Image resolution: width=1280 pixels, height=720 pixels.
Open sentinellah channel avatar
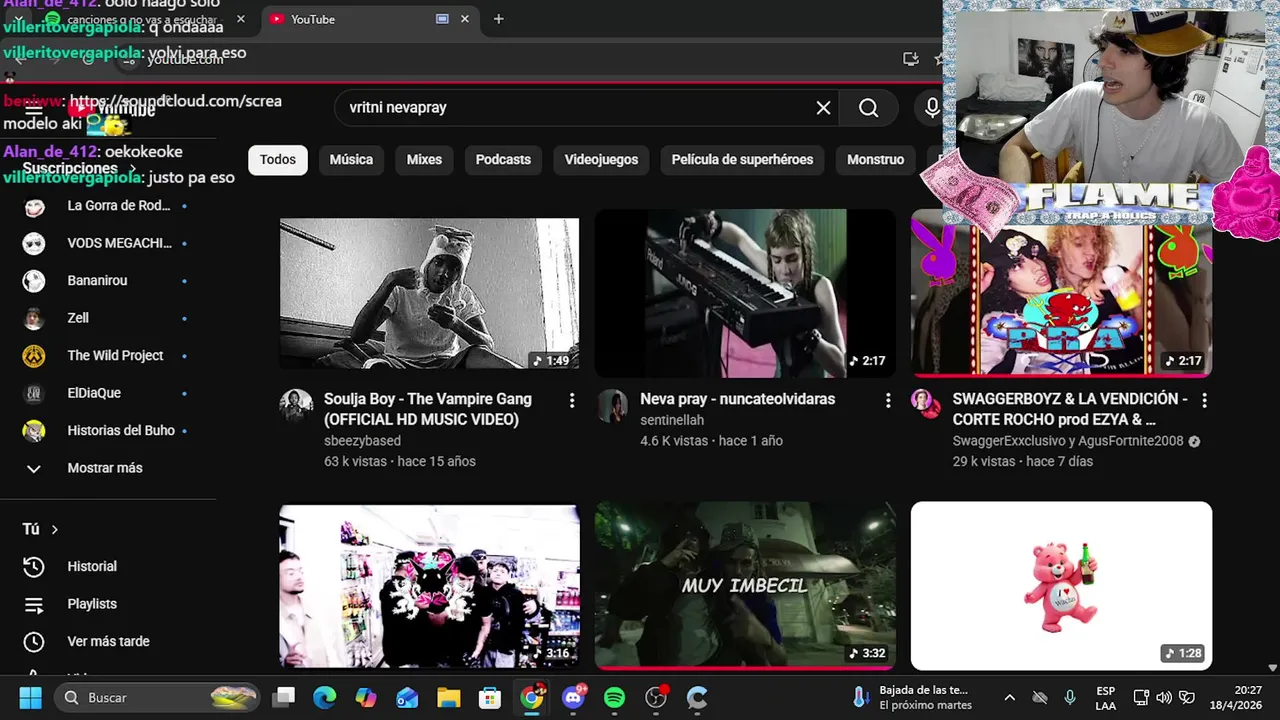(612, 405)
